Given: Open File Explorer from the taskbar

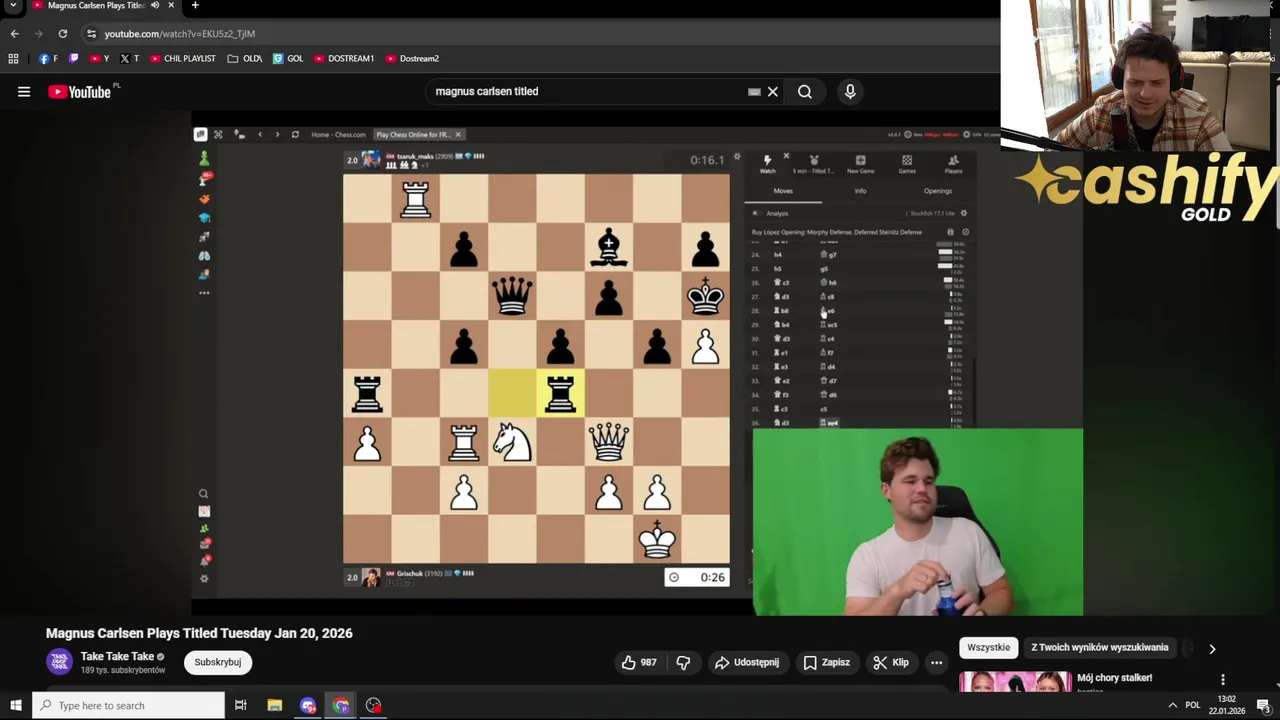Looking at the screenshot, I should [x=275, y=706].
